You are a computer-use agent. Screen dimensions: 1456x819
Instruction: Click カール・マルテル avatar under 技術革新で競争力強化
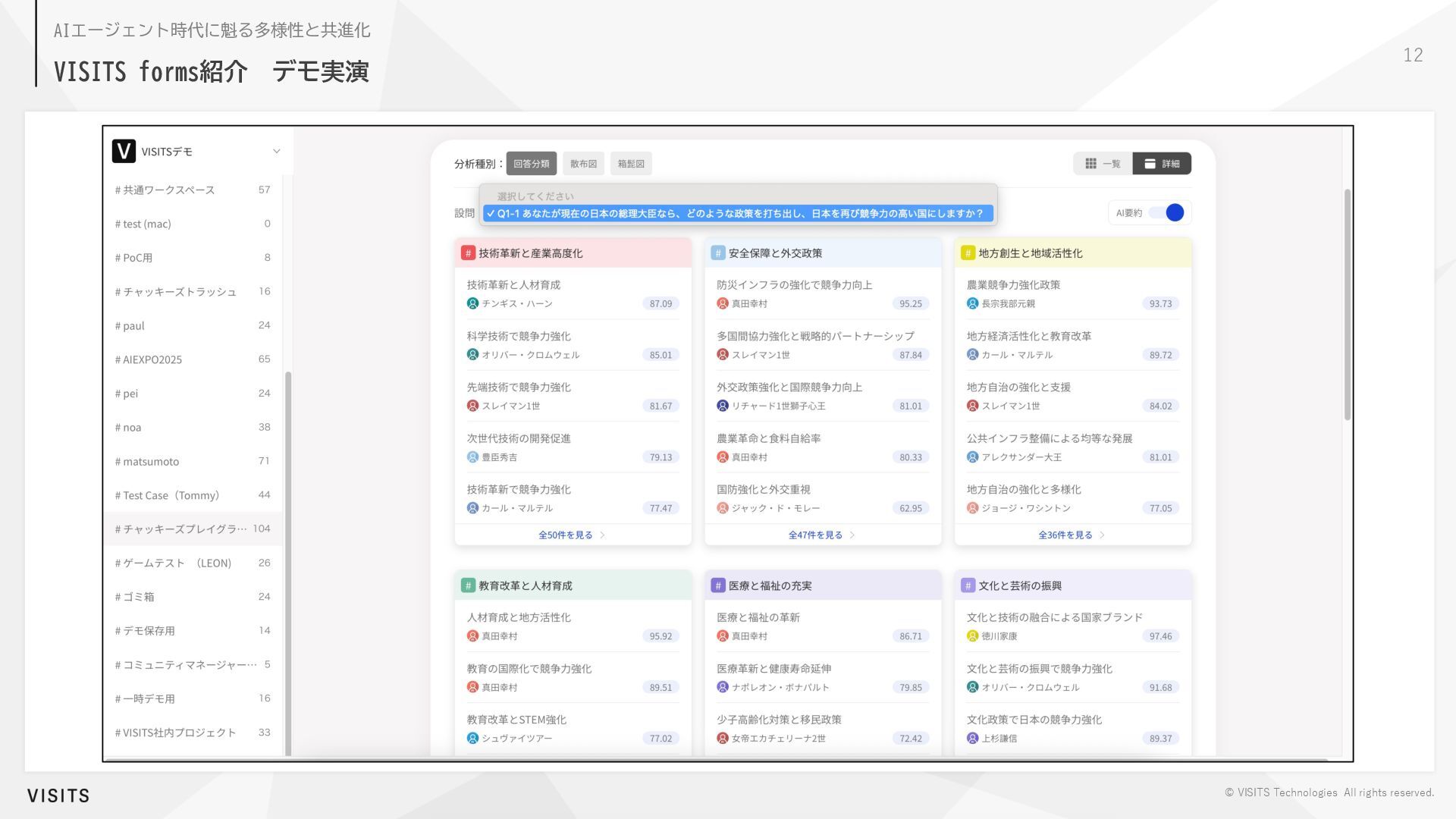472,508
